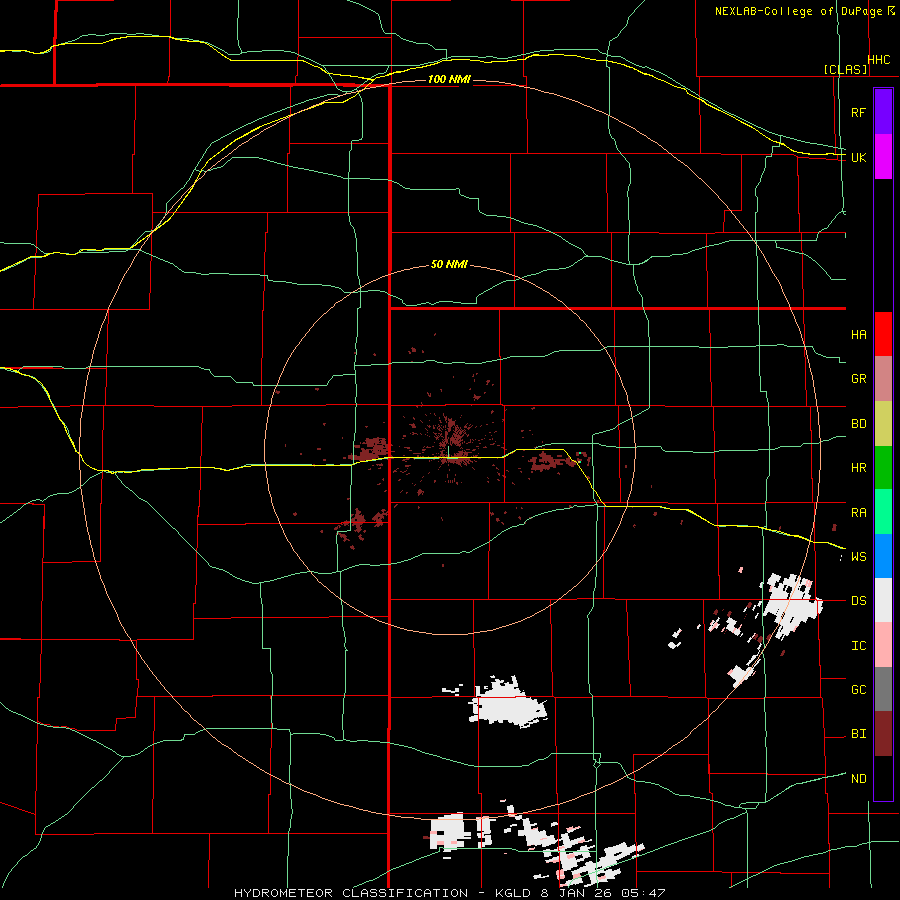Click the 'HR' legend label
The width and height of the screenshot is (900, 900).
858,468
